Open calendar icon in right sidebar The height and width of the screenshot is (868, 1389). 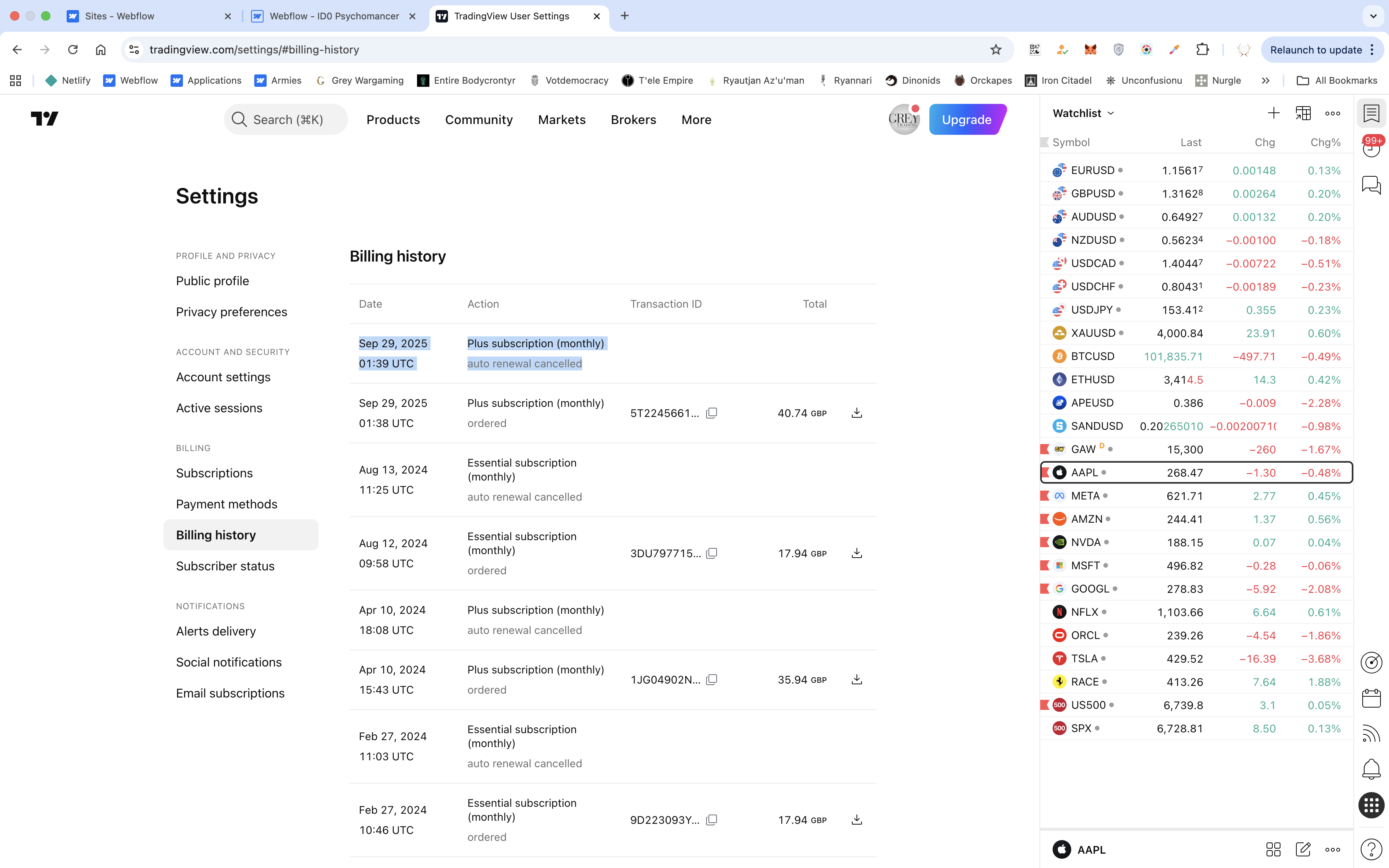1371,698
